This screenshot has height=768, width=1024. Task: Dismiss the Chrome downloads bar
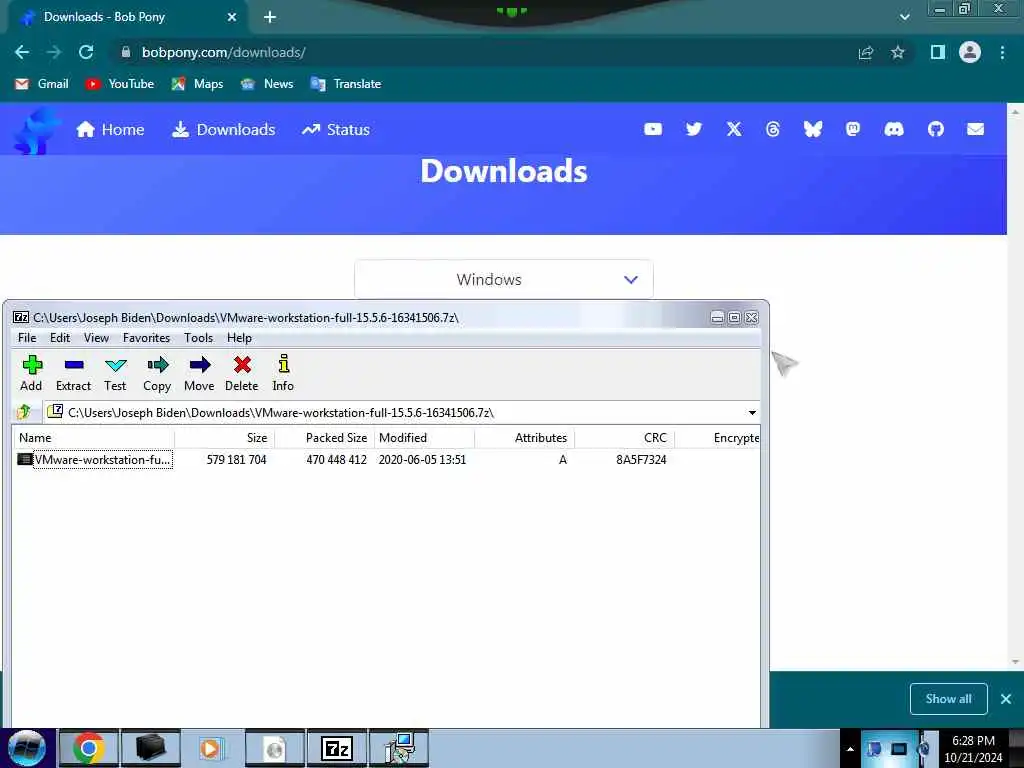click(1006, 699)
